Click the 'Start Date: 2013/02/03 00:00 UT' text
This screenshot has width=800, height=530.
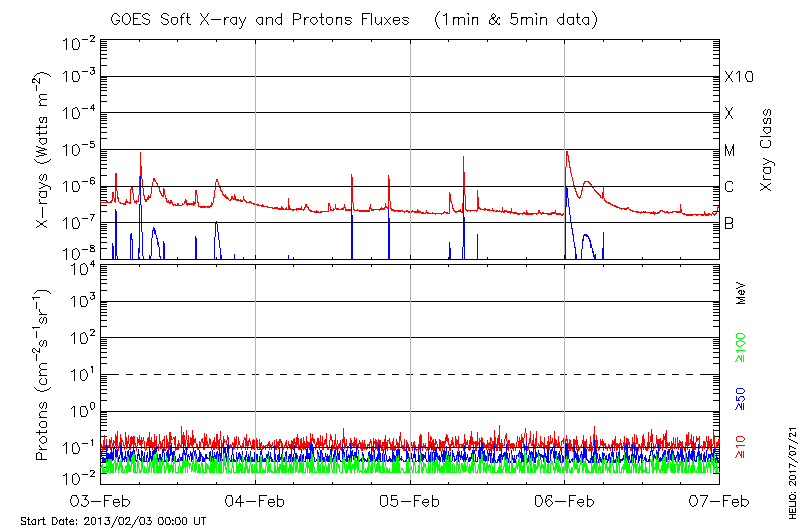[113, 521]
